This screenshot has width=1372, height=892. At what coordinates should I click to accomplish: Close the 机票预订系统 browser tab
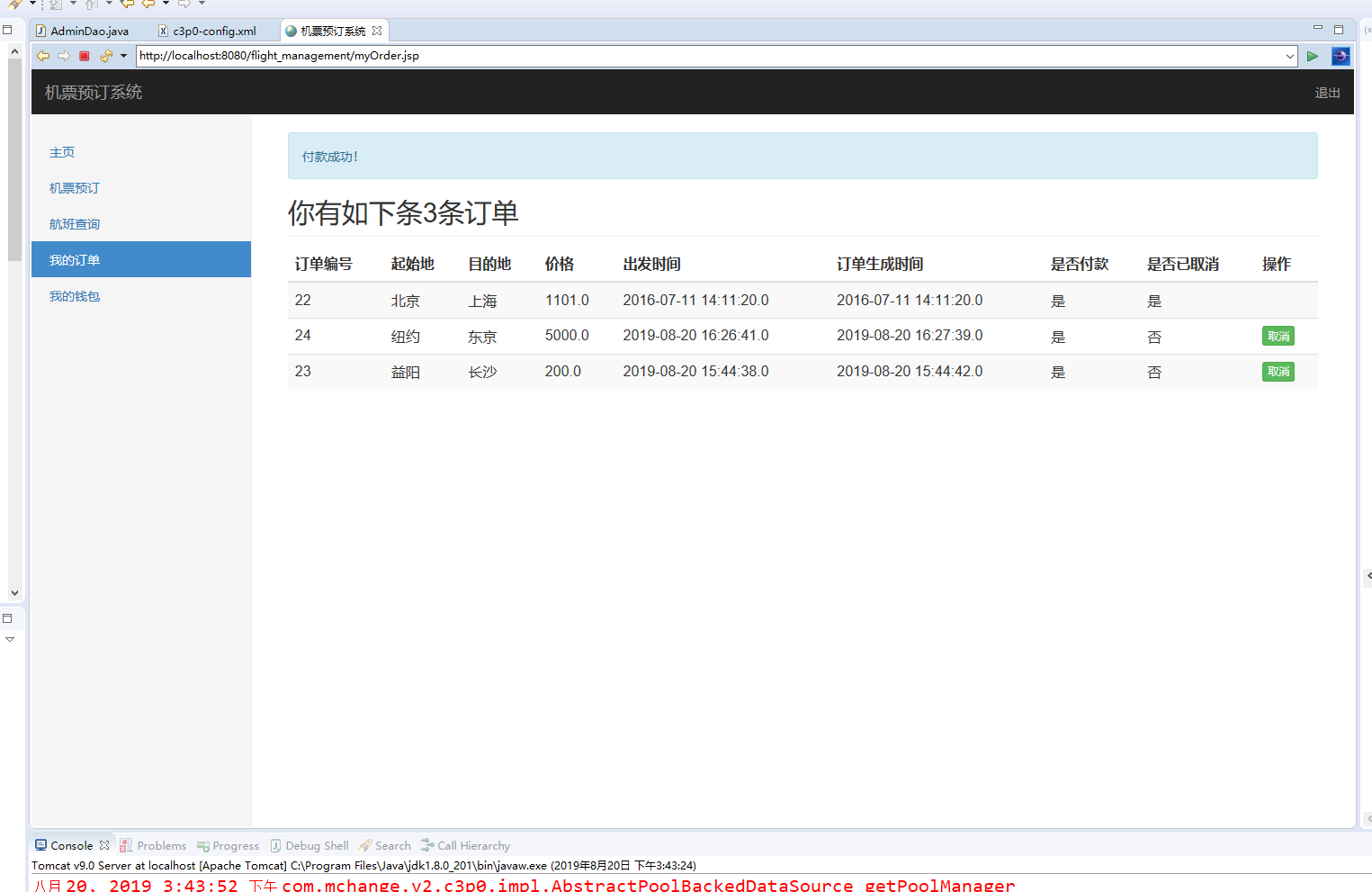tap(377, 31)
